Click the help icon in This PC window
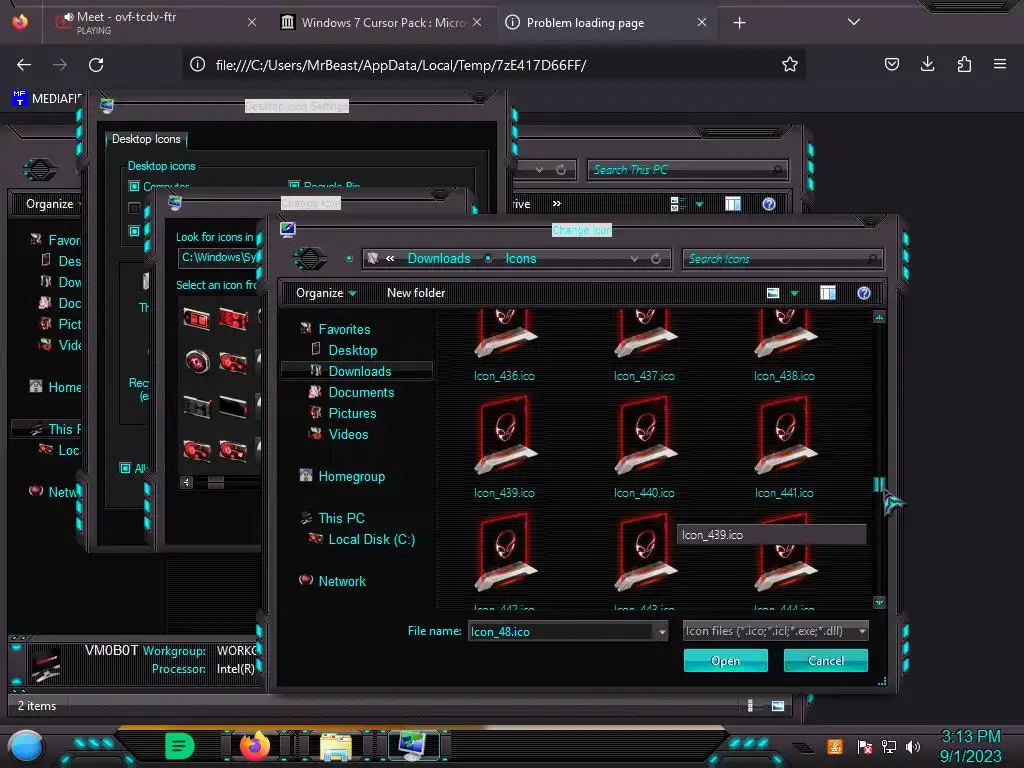1024x768 pixels. coord(769,204)
